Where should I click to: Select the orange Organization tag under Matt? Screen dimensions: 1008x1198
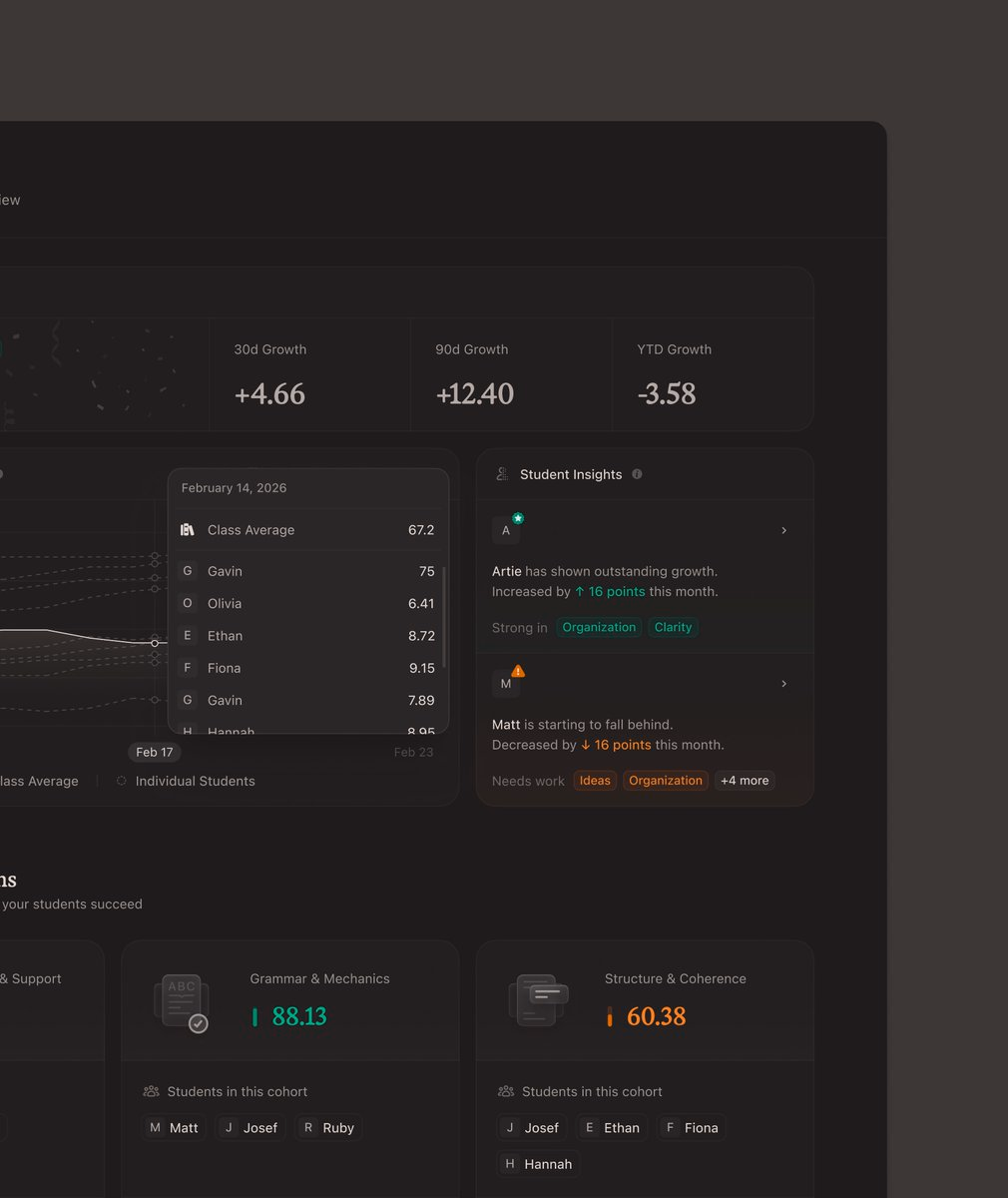(x=666, y=781)
